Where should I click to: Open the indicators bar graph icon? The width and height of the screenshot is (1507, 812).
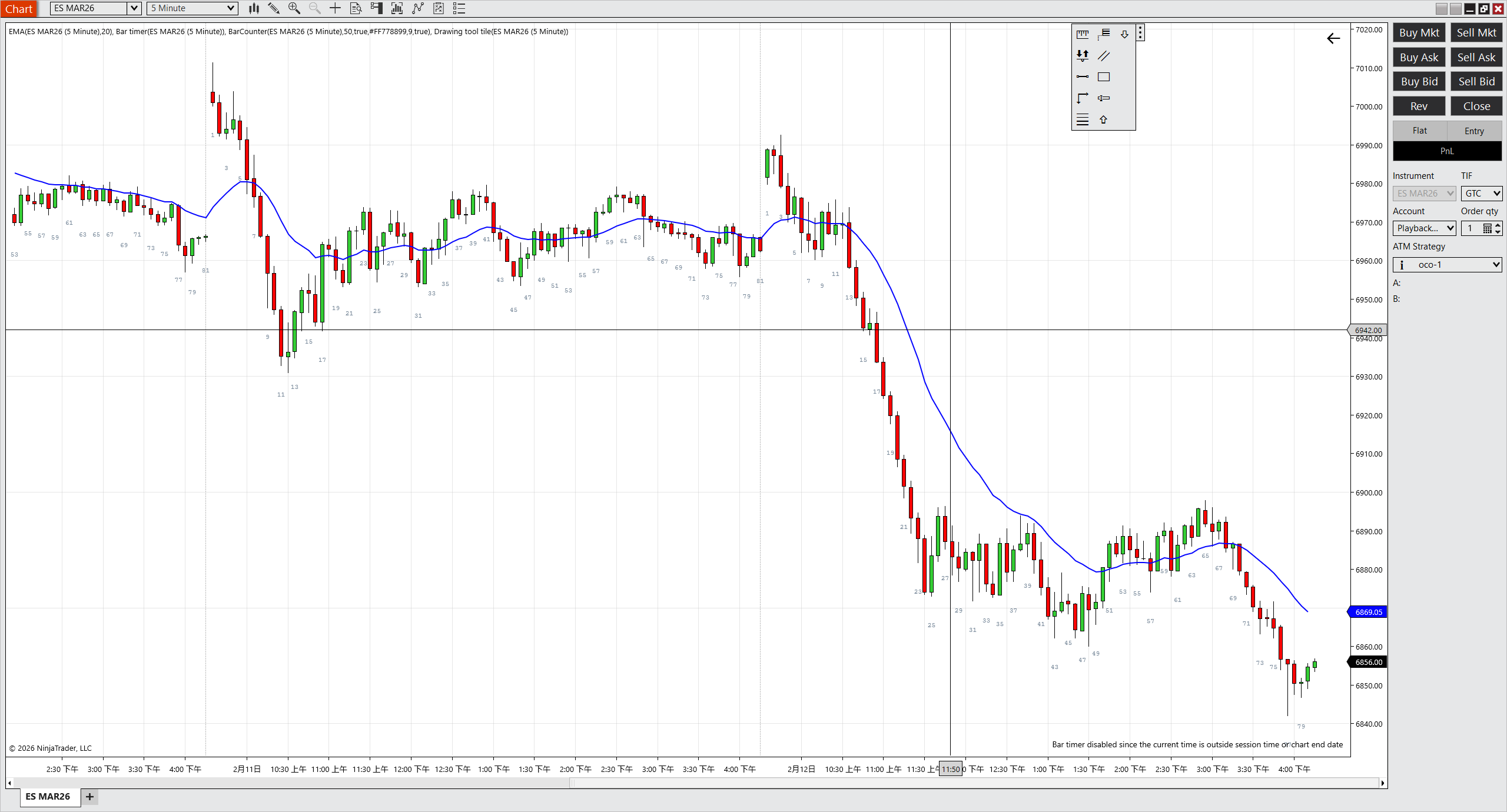coord(397,8)
